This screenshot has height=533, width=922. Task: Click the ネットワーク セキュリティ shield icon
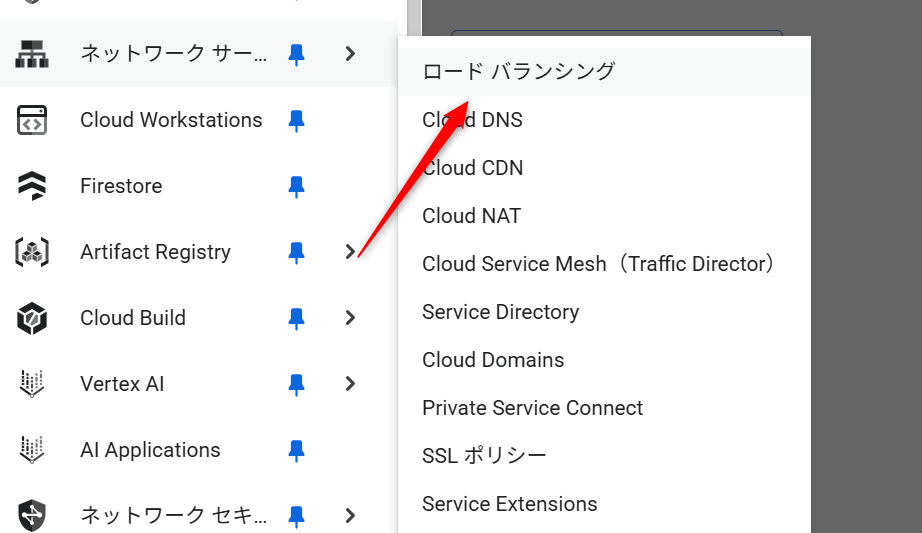(x=32, y=515)
